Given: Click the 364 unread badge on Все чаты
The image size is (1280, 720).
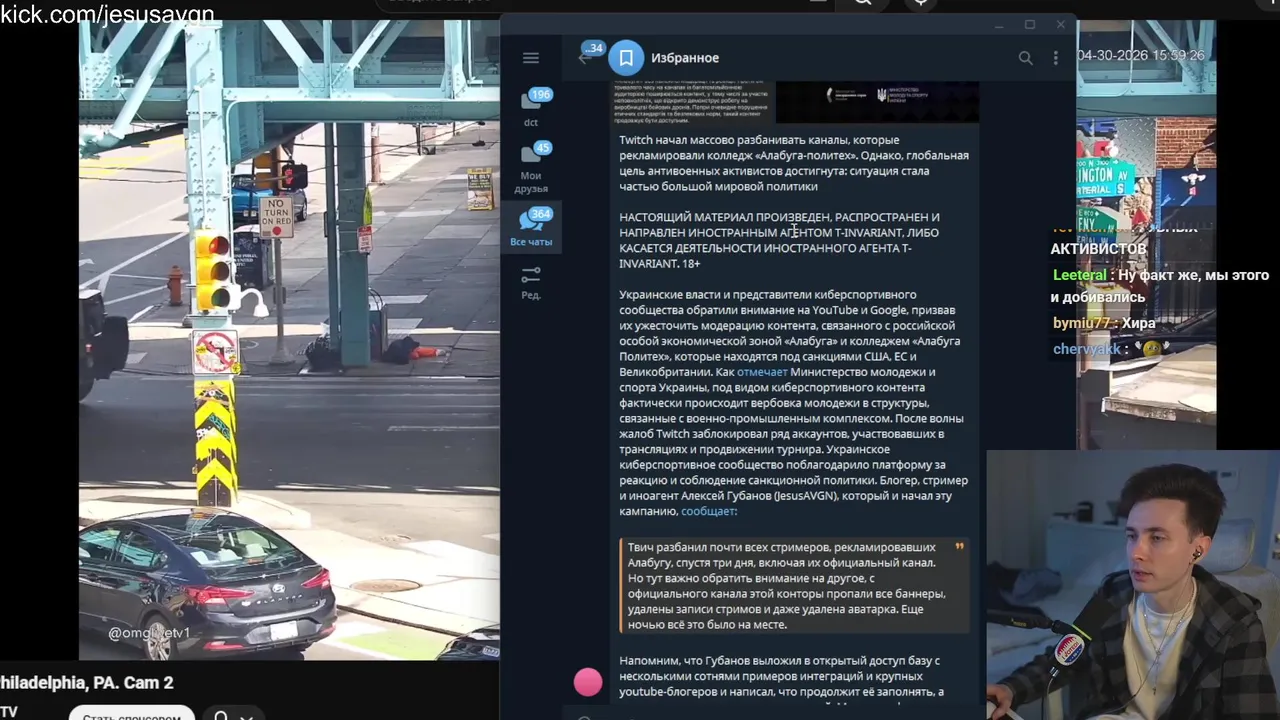Looking at the screenshot, I should (541, 214).
